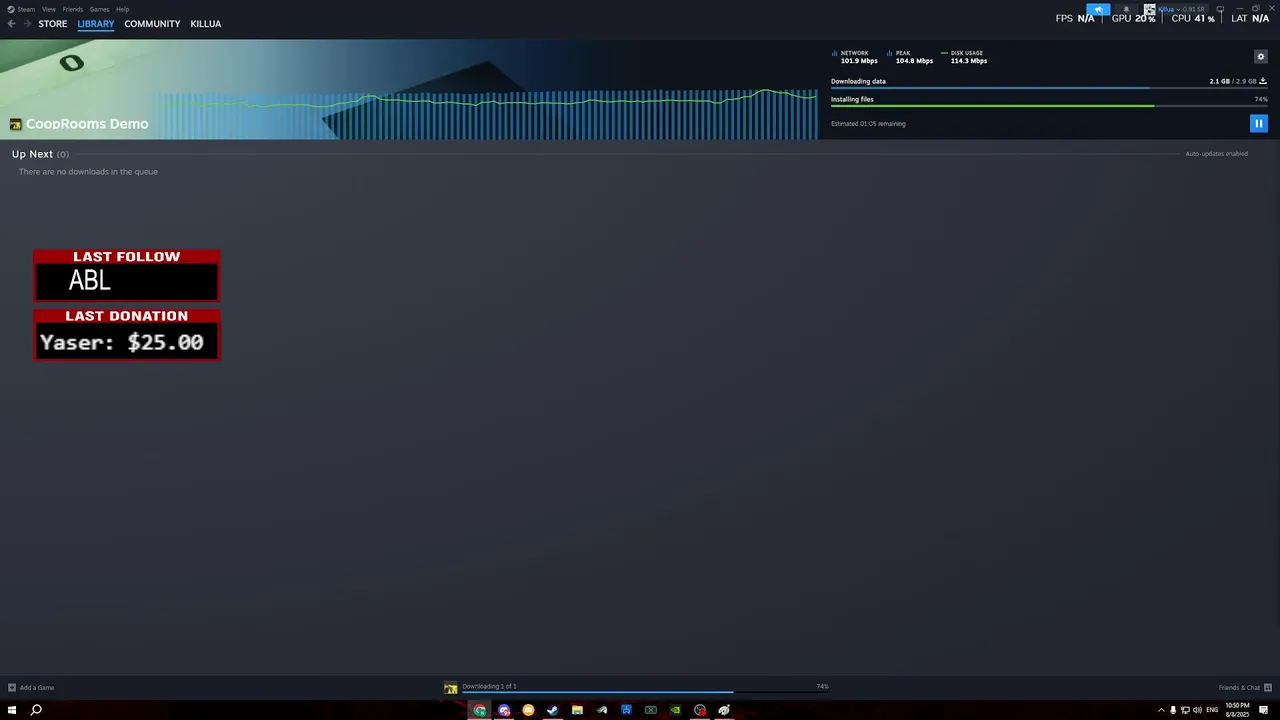Click the Peak 104.8 Mbps stat

910,57
